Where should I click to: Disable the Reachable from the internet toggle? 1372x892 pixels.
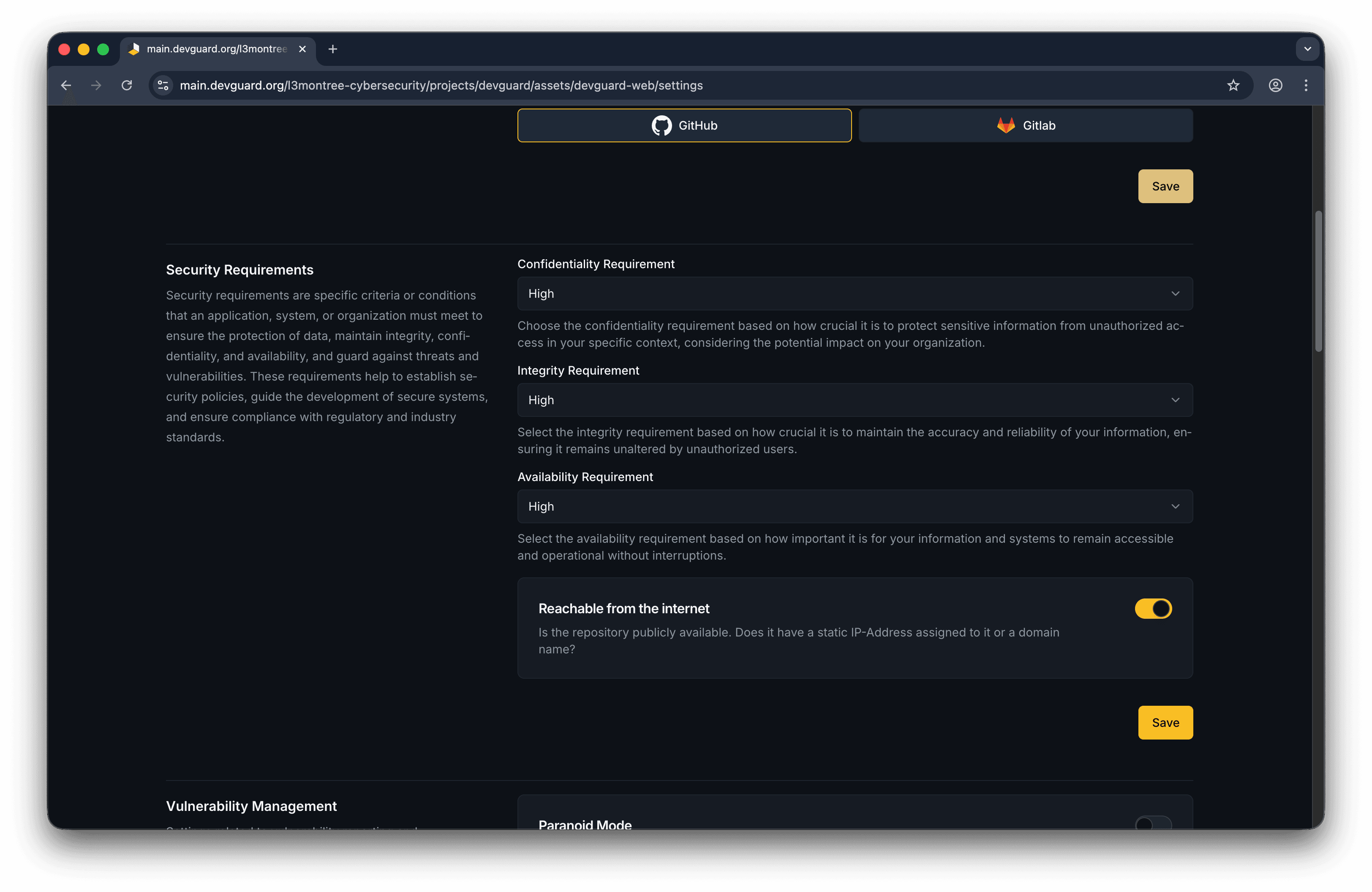pos(1153,609)
